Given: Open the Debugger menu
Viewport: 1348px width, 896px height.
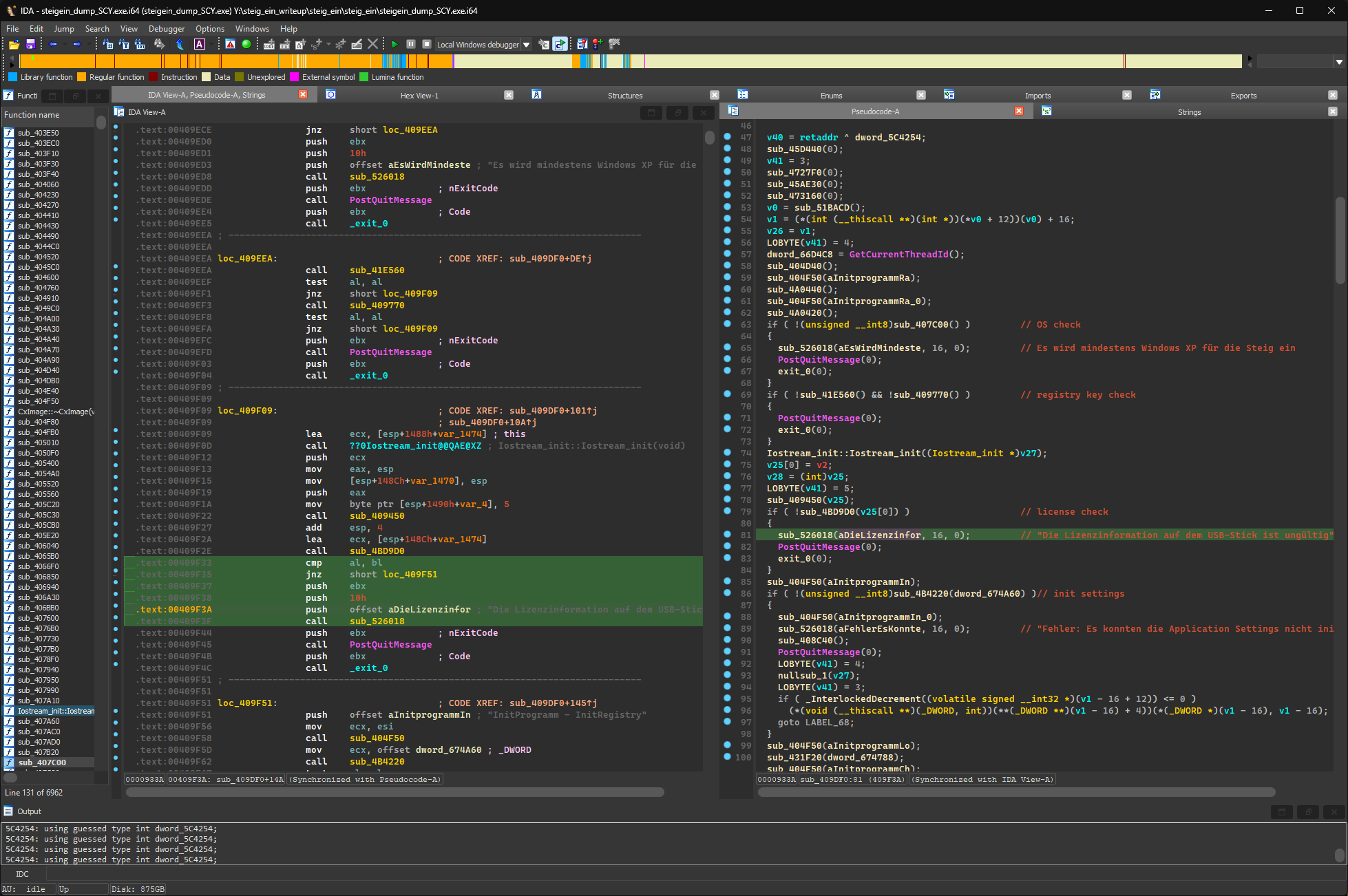Looking at the screenshot, I should coord(166,29).
